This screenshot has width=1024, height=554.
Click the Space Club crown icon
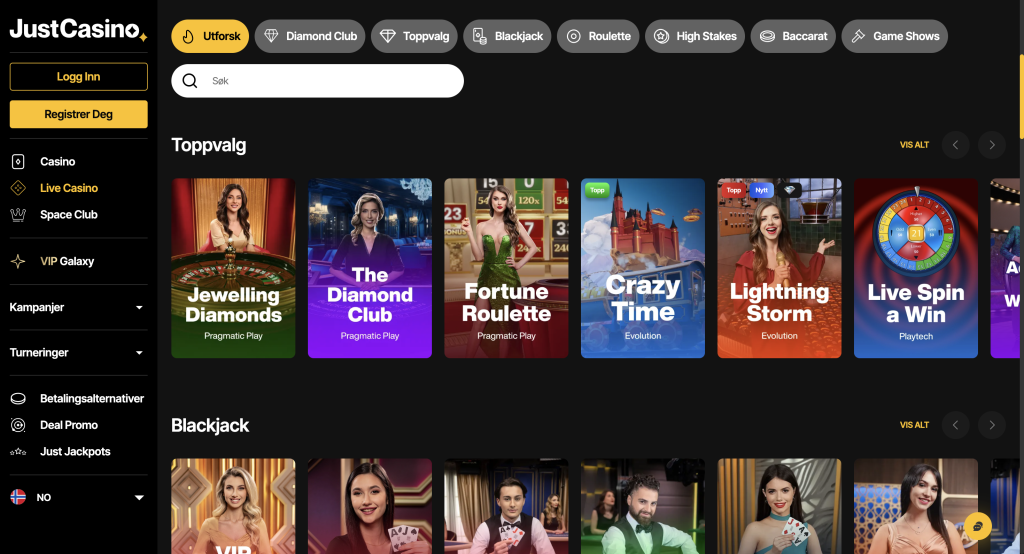(18, 214)
